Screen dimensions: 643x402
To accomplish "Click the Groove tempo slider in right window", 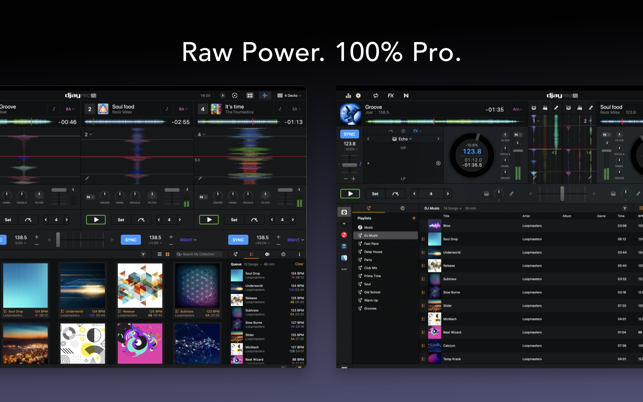I will click(x=349, y=165).
